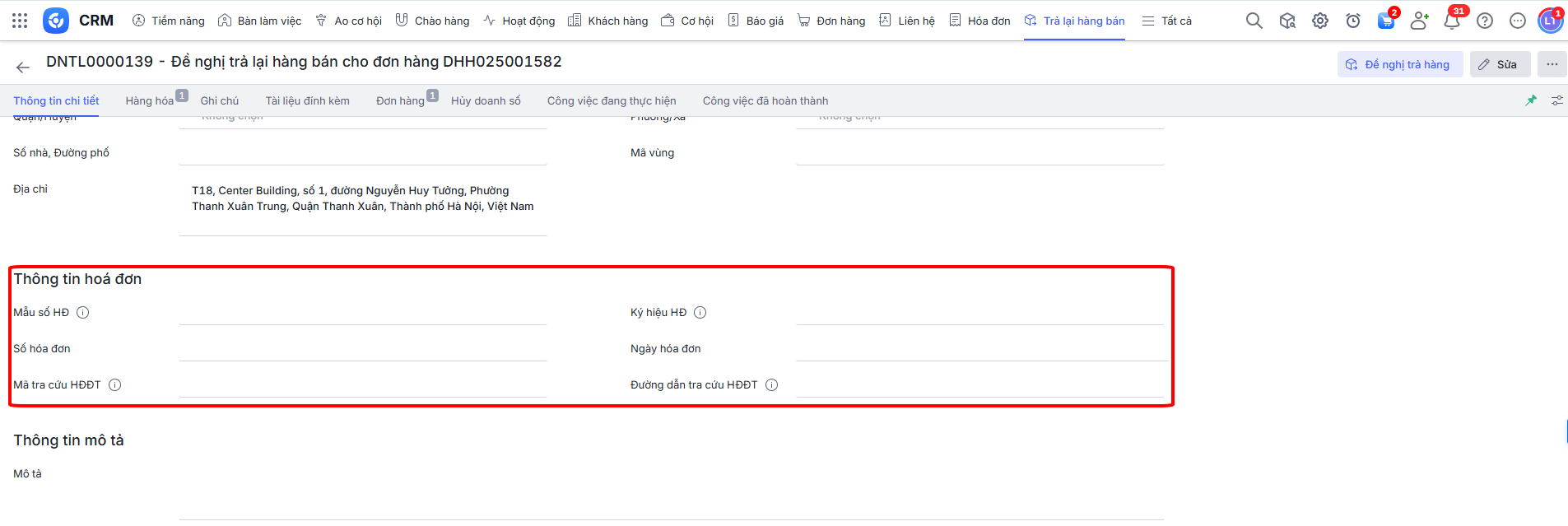
Task: Click the add user icon
Action: [x=1419, y=21]
